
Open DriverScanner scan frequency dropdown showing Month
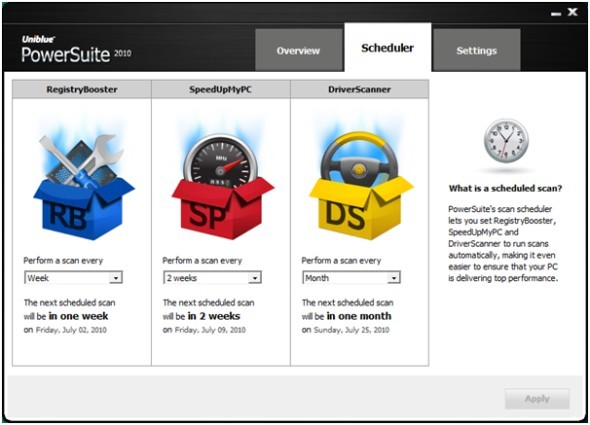click(351, 278)
